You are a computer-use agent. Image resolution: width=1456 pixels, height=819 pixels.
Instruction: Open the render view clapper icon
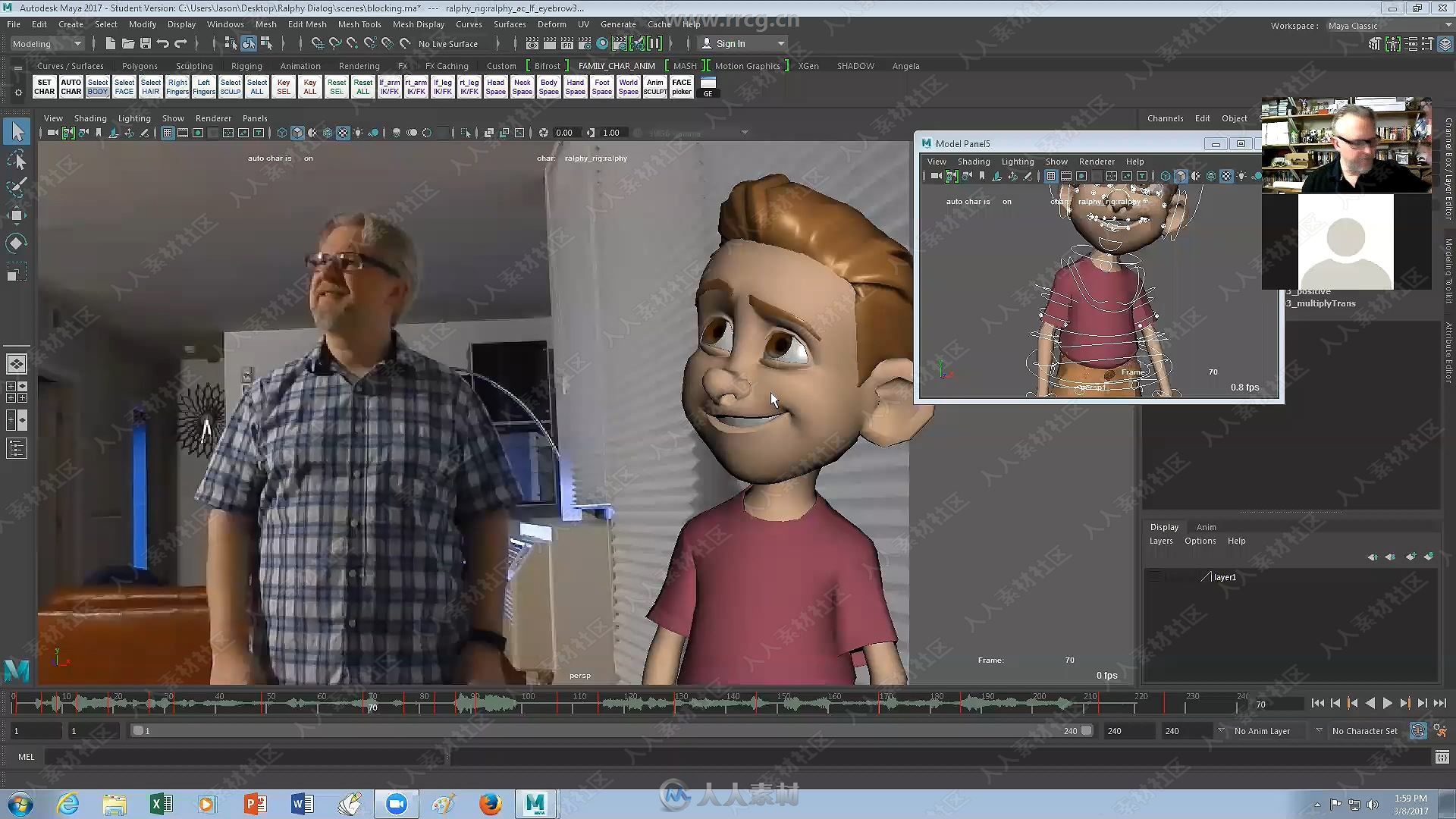point(532,43)
